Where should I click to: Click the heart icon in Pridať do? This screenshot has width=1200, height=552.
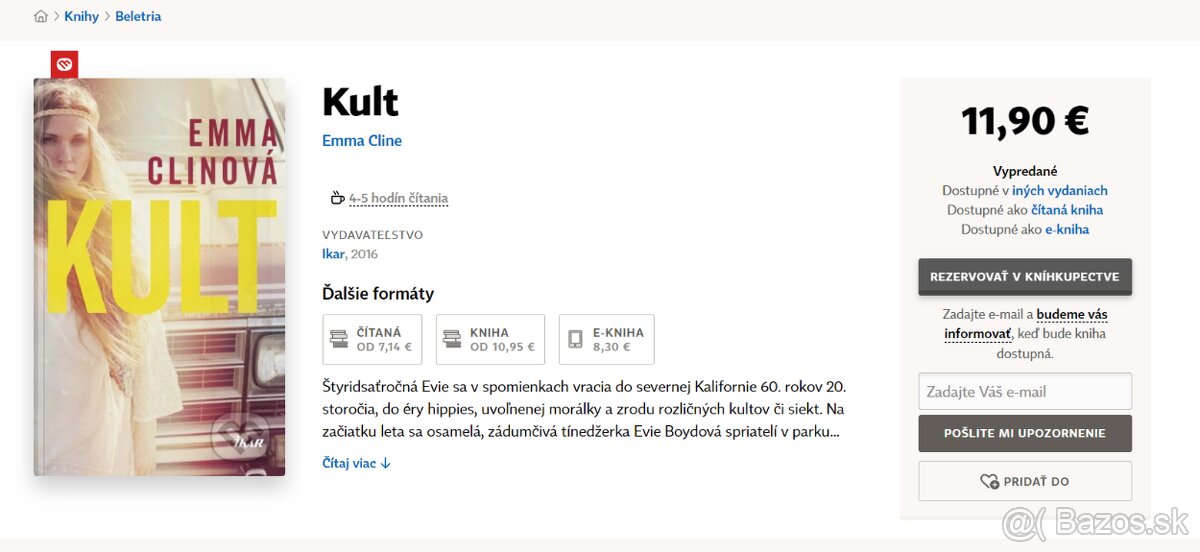pyautogui.click(x=989, y=482)
